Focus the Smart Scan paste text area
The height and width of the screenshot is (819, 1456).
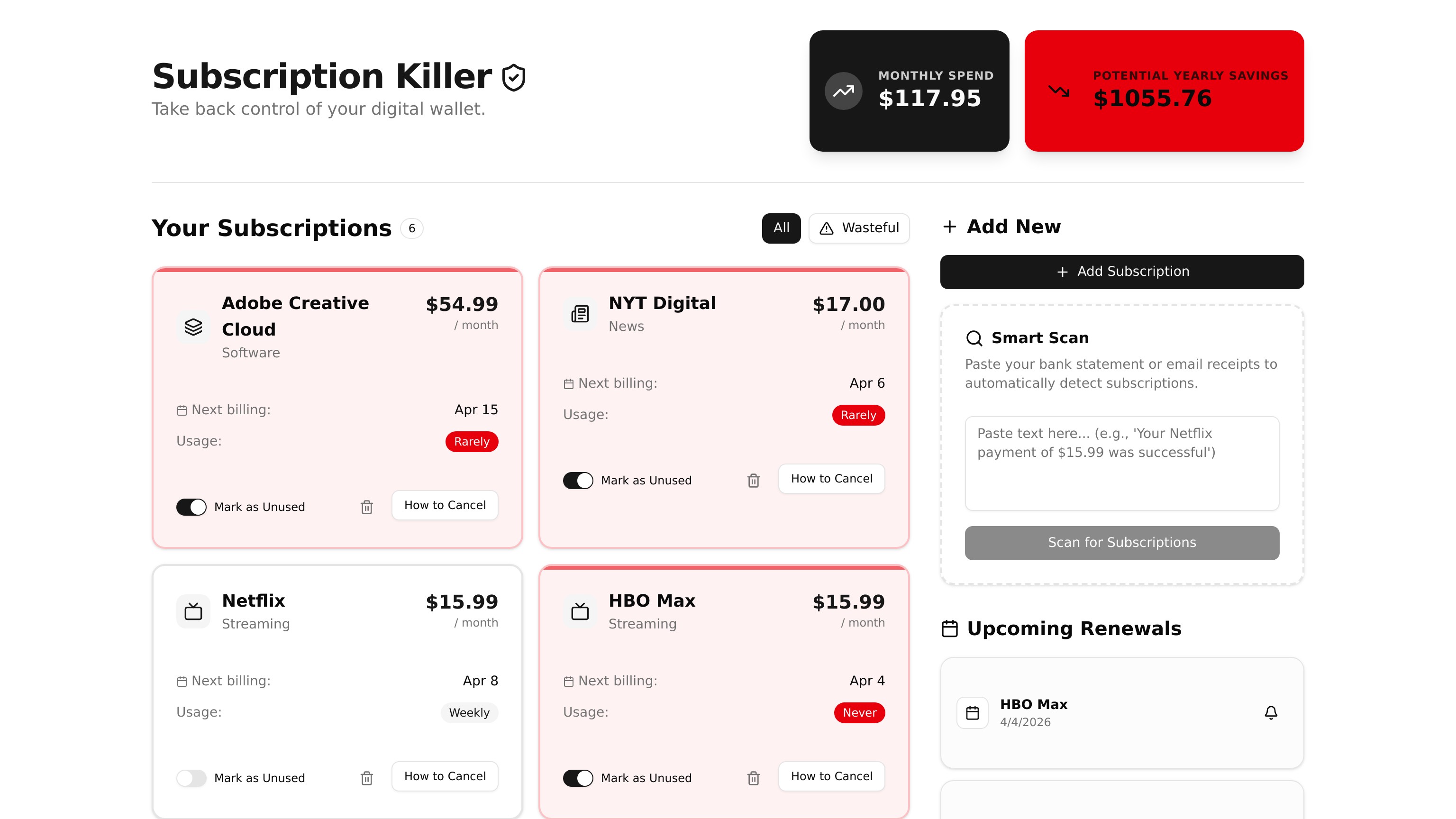pos(1121,464)
